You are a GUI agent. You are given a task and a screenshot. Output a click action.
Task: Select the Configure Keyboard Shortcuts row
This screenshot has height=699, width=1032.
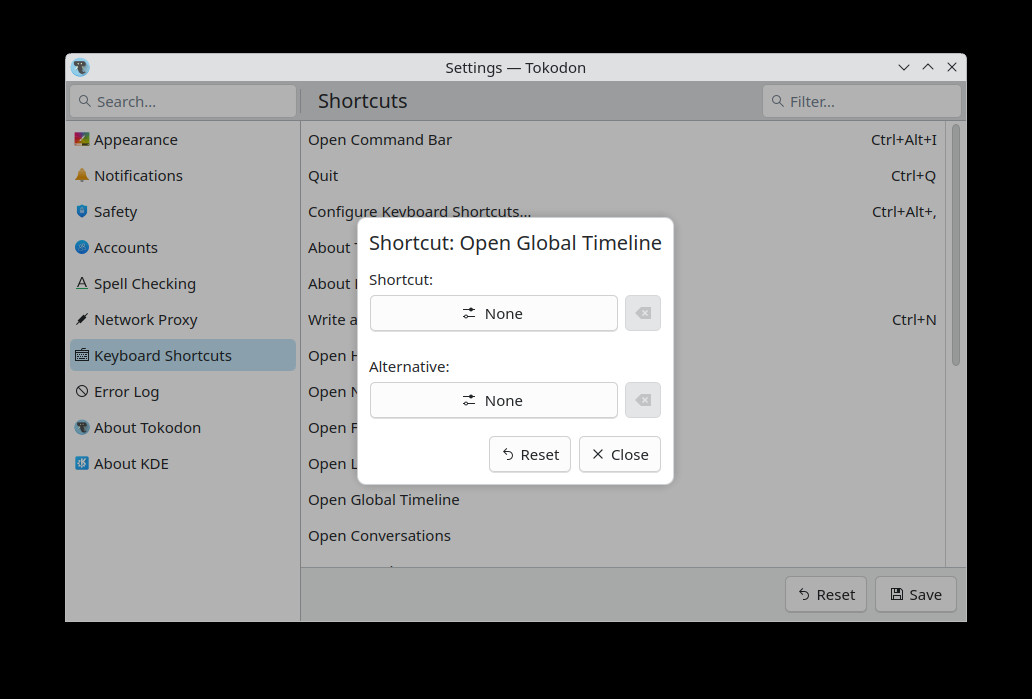click(x=623, y=211)
